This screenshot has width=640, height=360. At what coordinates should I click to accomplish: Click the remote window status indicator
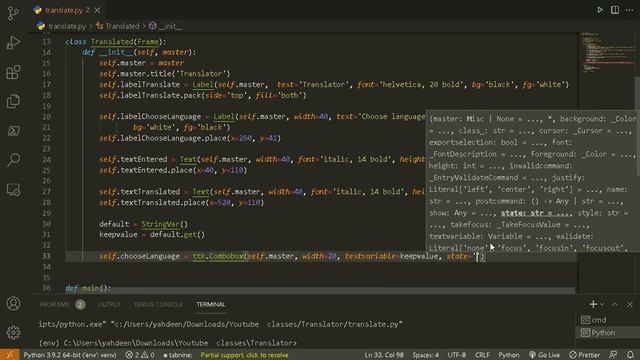[x=9, y=355]
